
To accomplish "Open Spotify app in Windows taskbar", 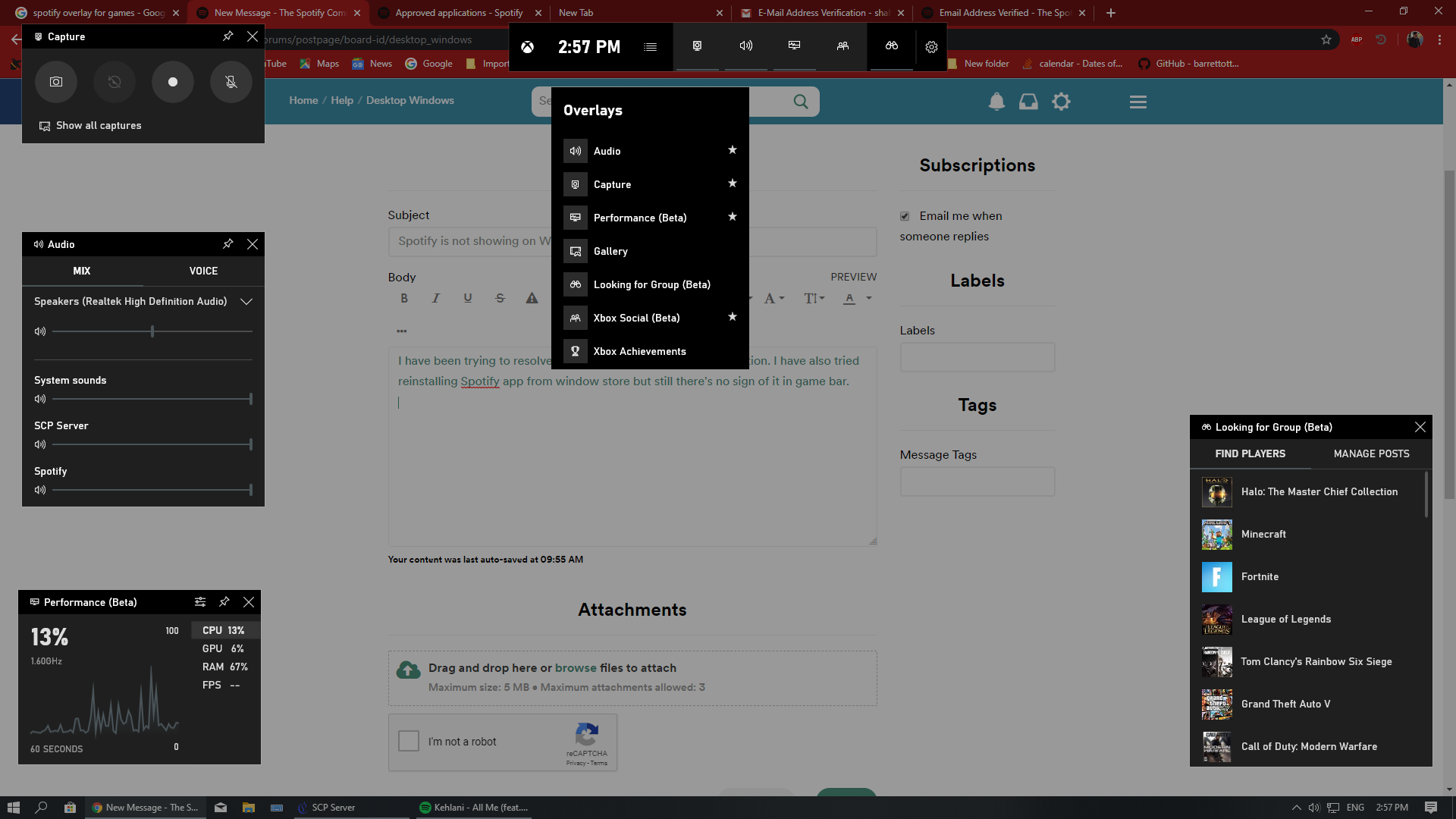I will click(473, 808).
